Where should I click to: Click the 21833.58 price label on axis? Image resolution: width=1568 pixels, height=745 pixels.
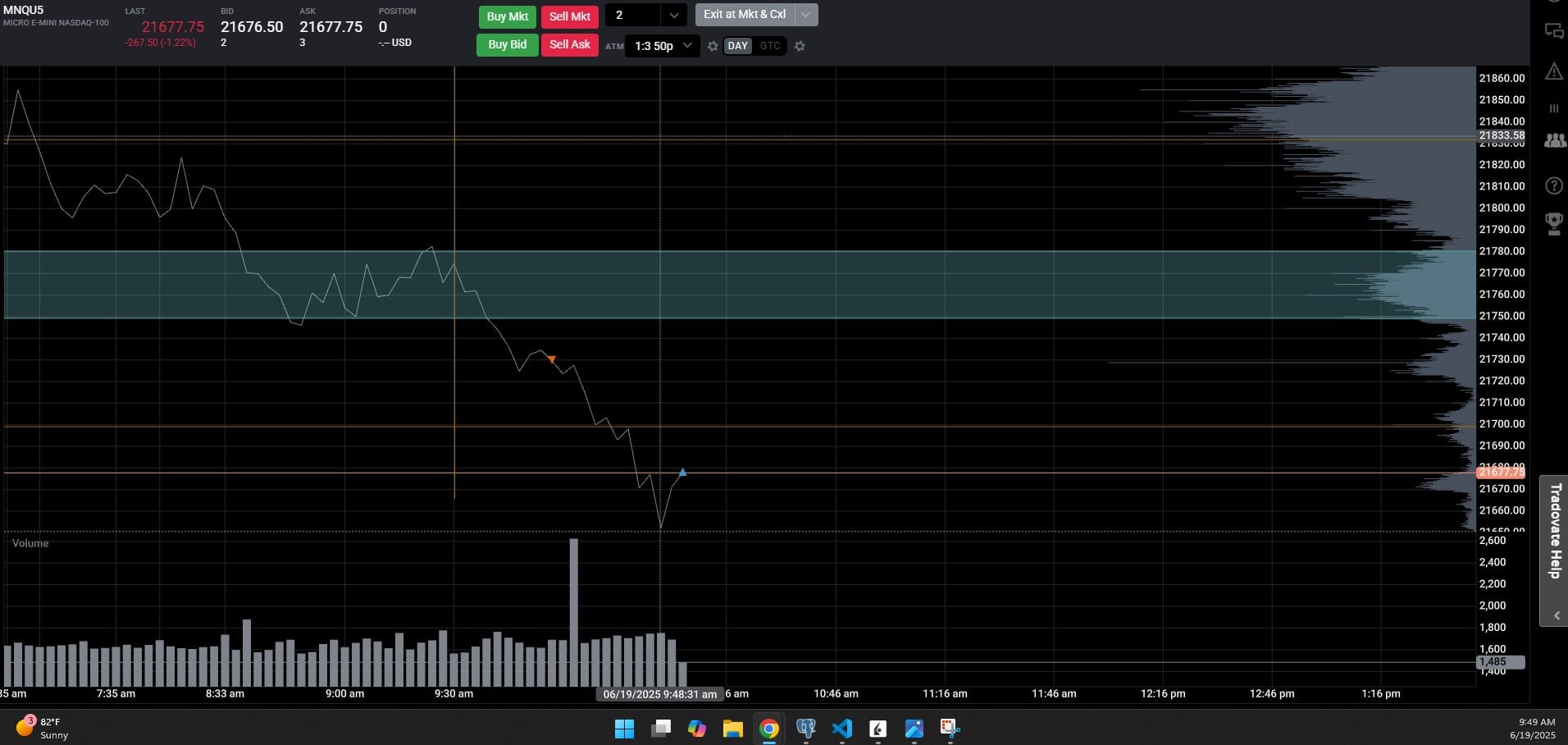pyautogui.click(x=1502, y=135)
